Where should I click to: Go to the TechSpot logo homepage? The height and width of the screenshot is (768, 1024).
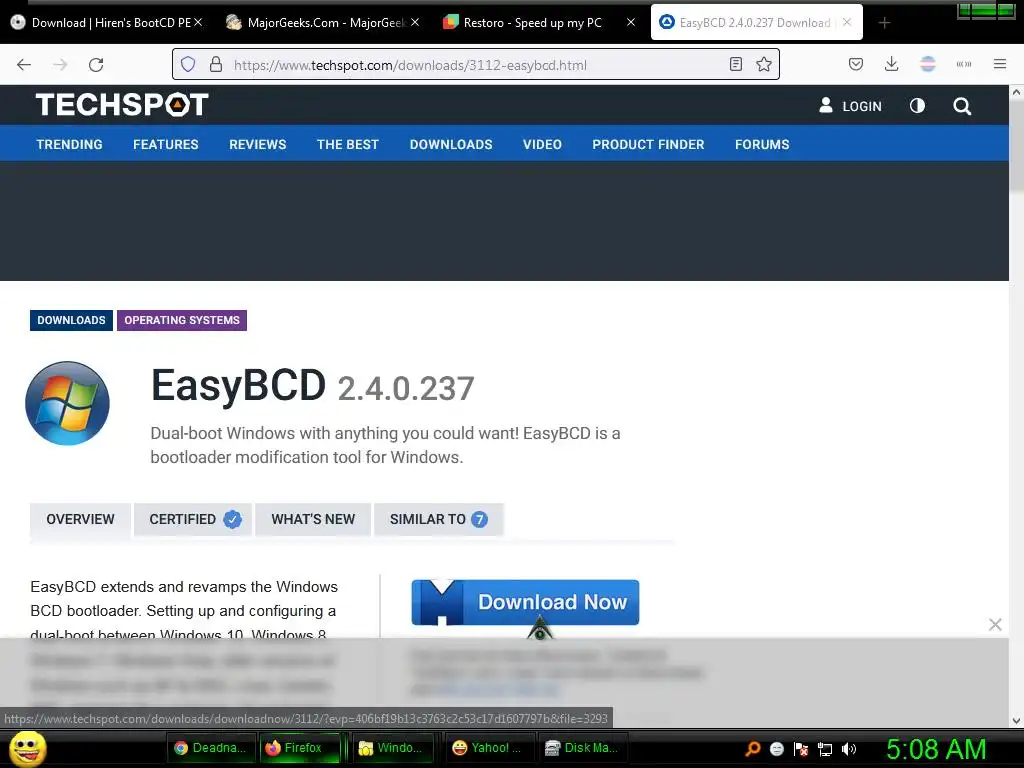click(x=122, y=104)
